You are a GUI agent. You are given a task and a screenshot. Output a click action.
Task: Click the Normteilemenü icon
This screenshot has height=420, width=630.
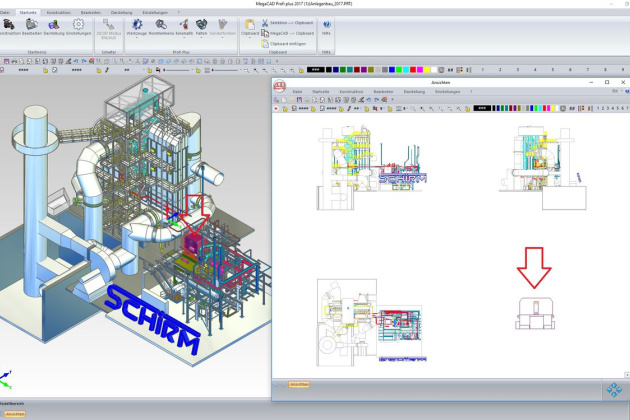tap(162, 25)
